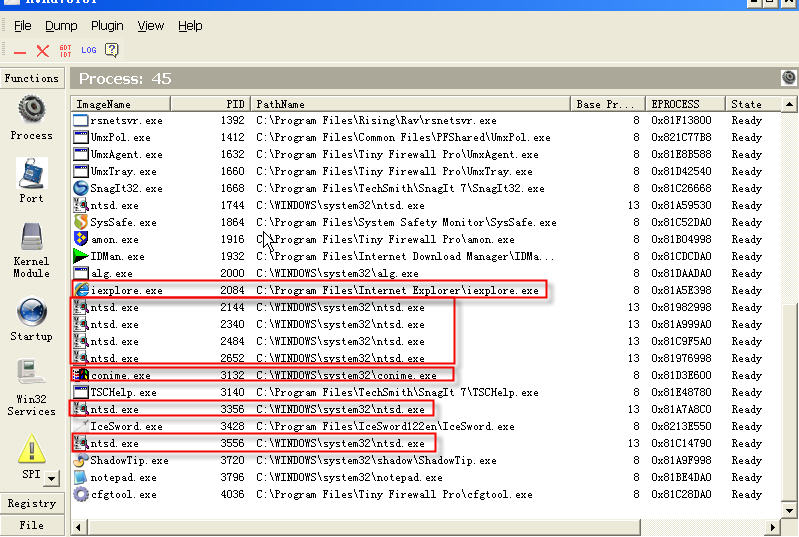Sort by the ImageName column

coord(121,104)
